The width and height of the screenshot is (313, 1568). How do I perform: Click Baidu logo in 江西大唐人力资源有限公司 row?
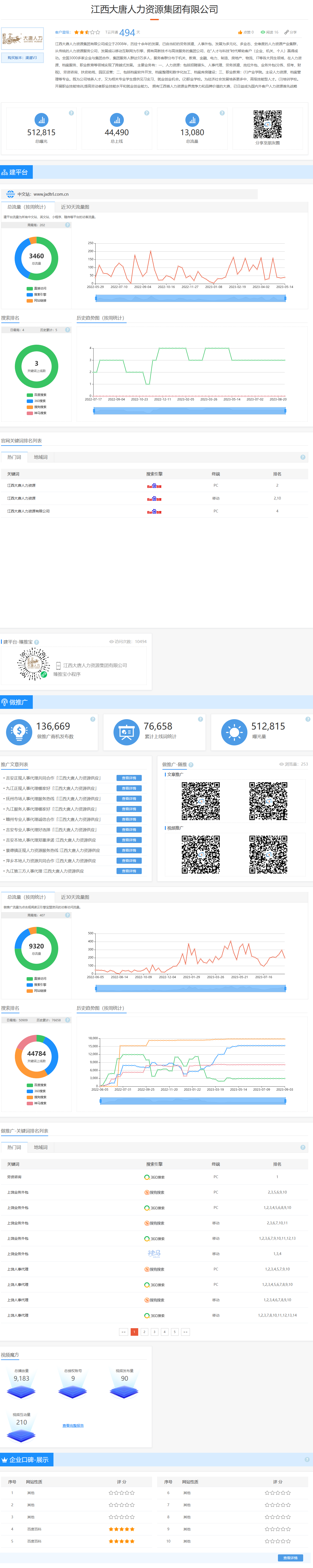(154, 512)
